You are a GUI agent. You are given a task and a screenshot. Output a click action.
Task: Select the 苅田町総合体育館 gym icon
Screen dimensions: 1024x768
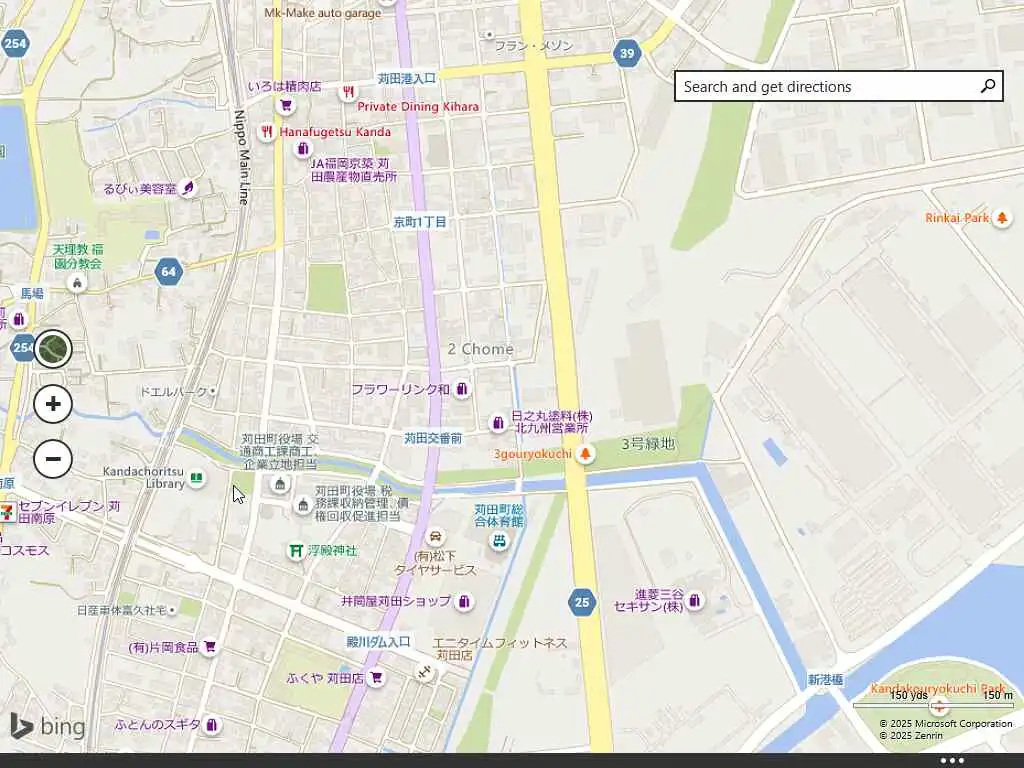pyautogui.click(x=500, y=541)
